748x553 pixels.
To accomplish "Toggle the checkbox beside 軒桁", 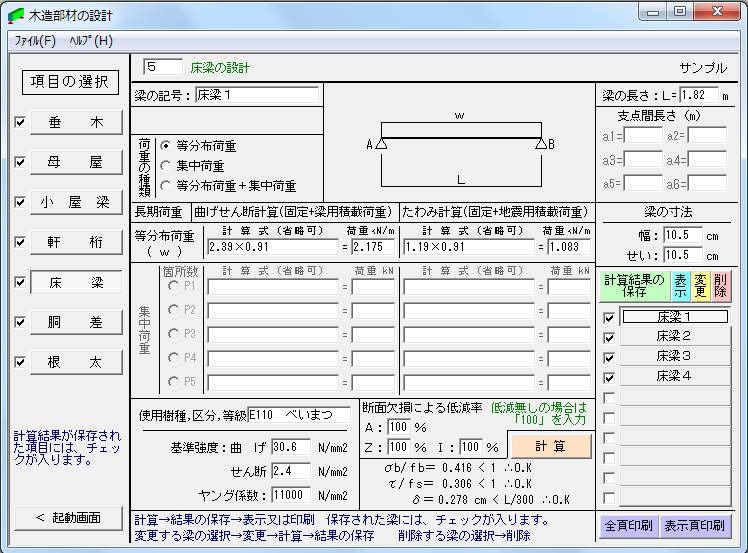I will point(21,242).
